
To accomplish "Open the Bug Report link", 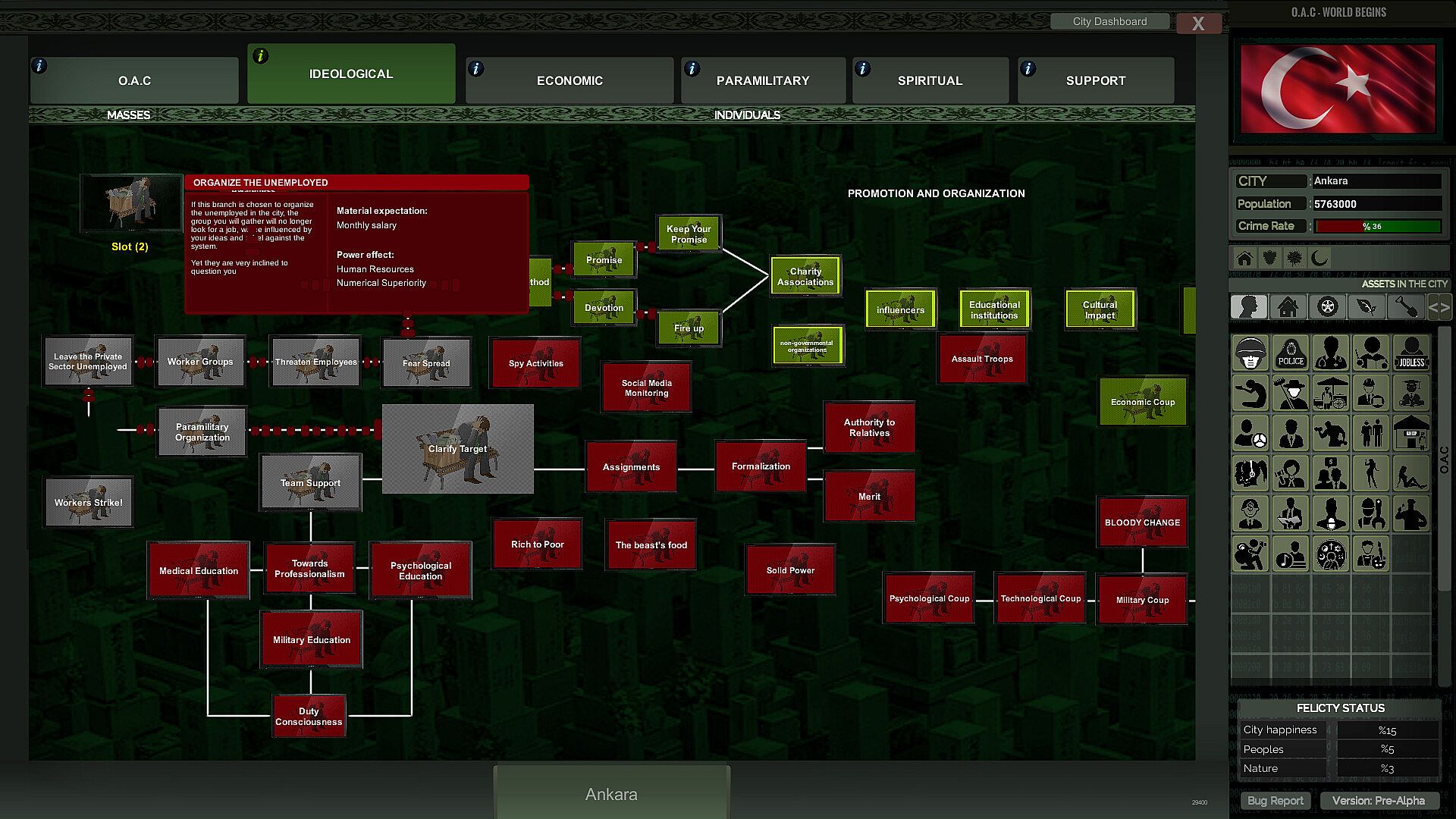I will 1275,801.
